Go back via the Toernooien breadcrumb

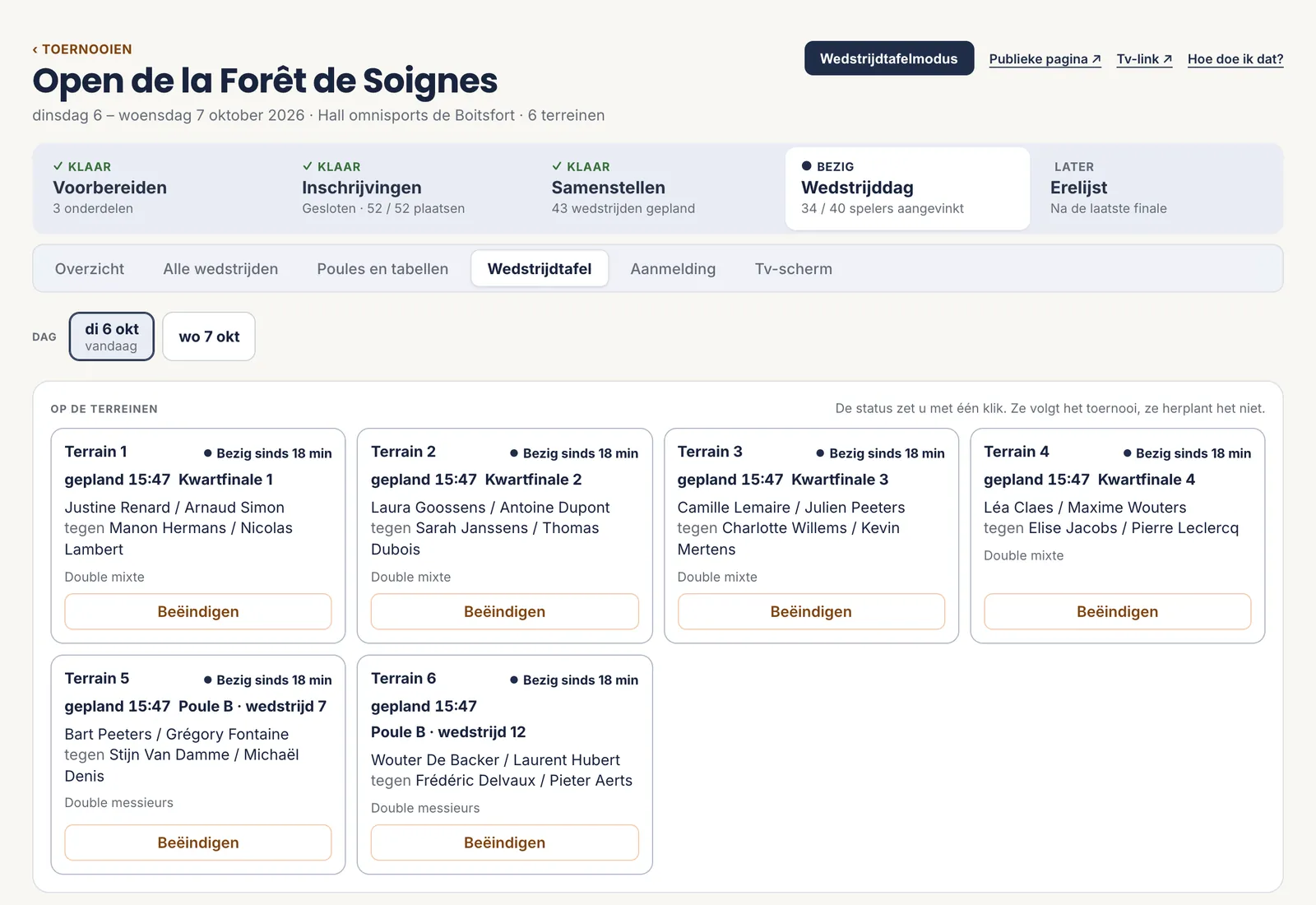point(82,49)
